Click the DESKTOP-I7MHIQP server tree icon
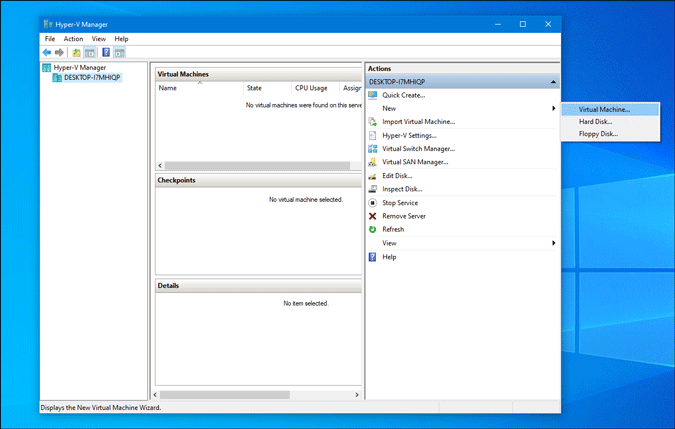Image resolution: width=675 pixels, height=429 pixels. click(x=57, y=77)
